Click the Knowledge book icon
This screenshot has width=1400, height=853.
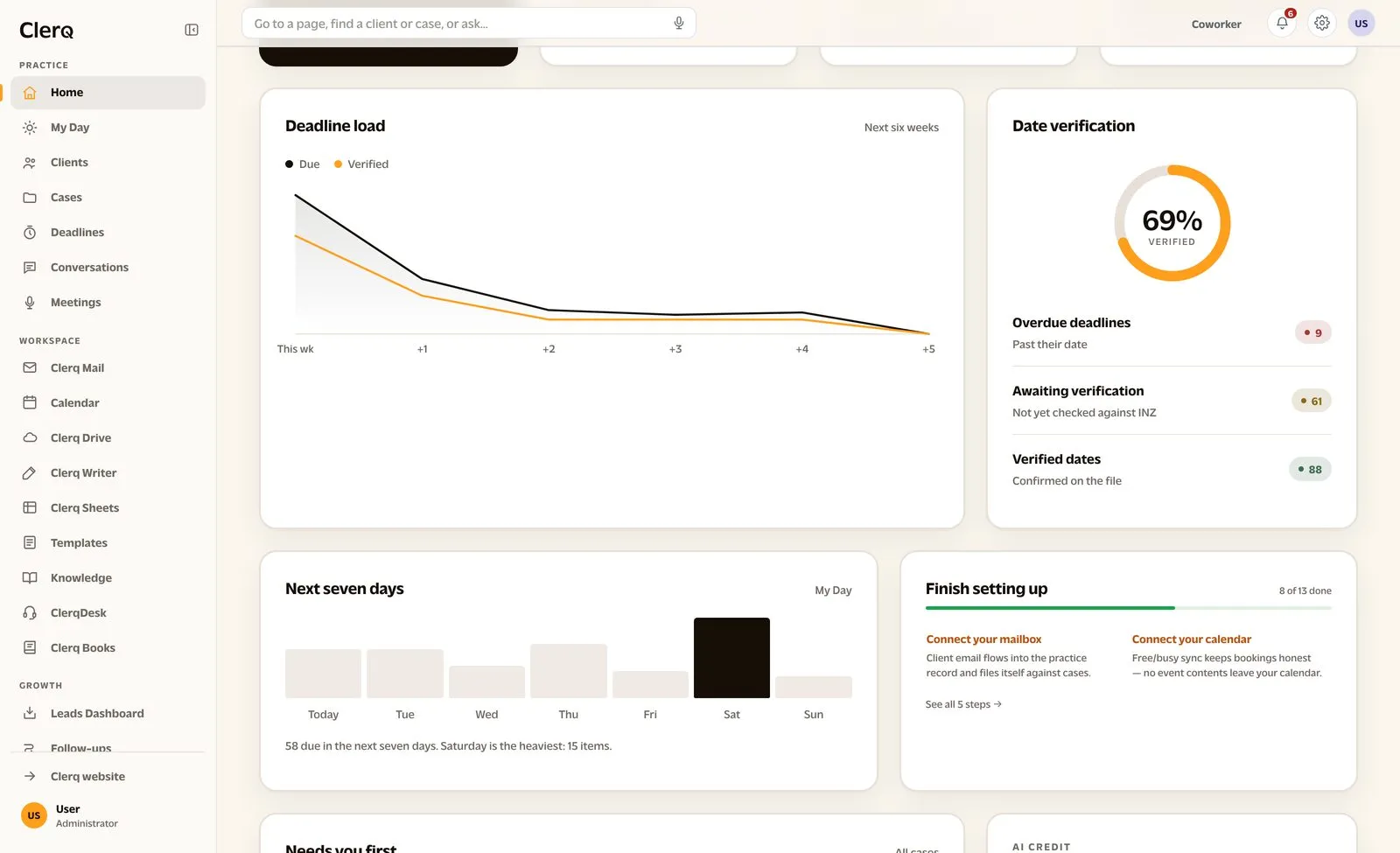[x=30, y=578]
